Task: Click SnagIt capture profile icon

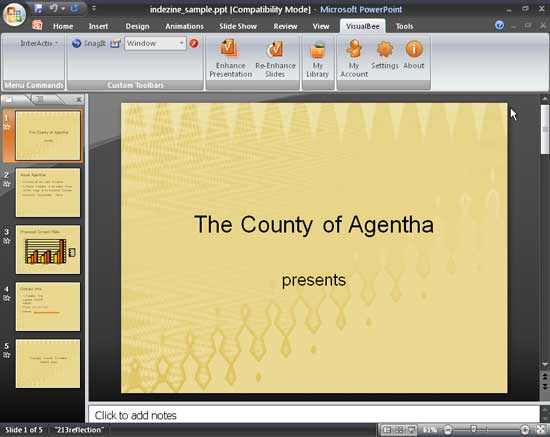Action: tap(115, 43)
